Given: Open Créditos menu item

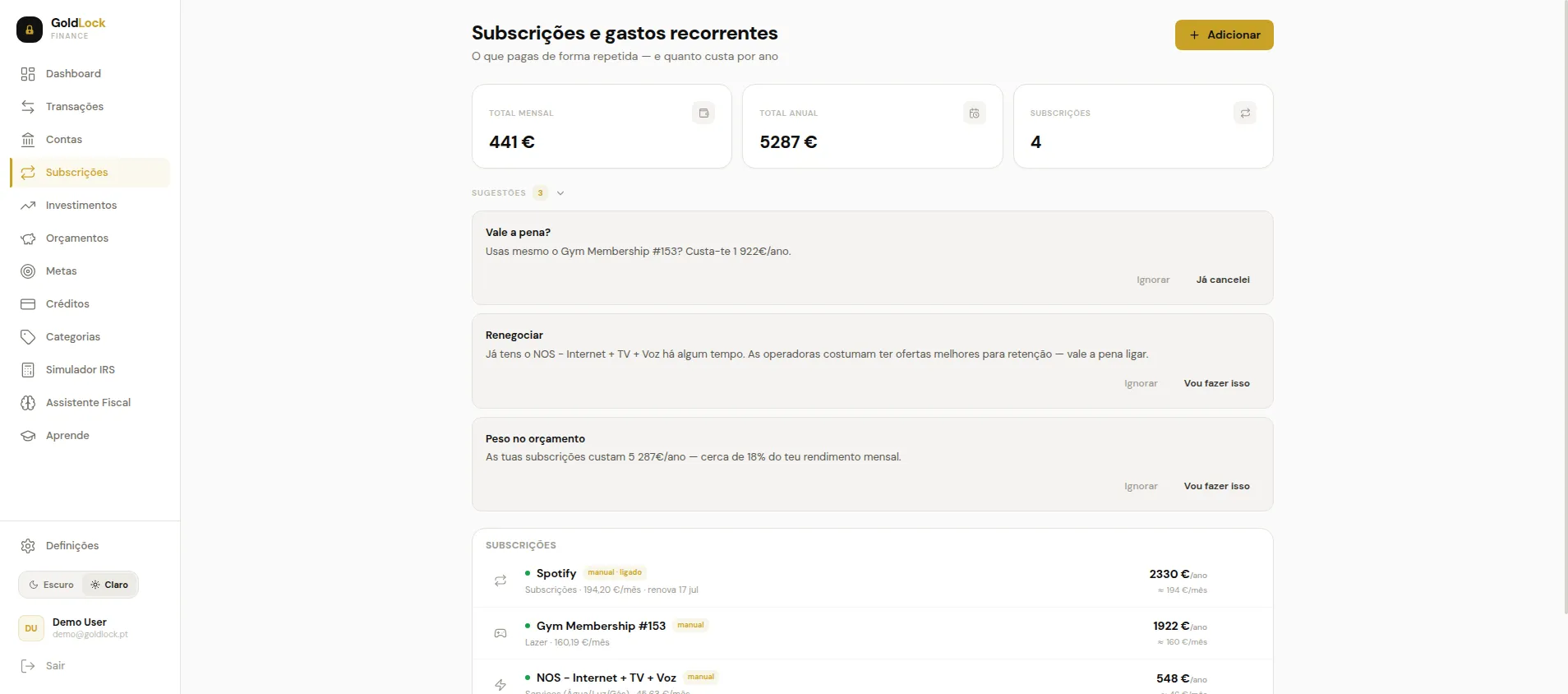Looking at the screenshot, I should (x=90, y=304).
